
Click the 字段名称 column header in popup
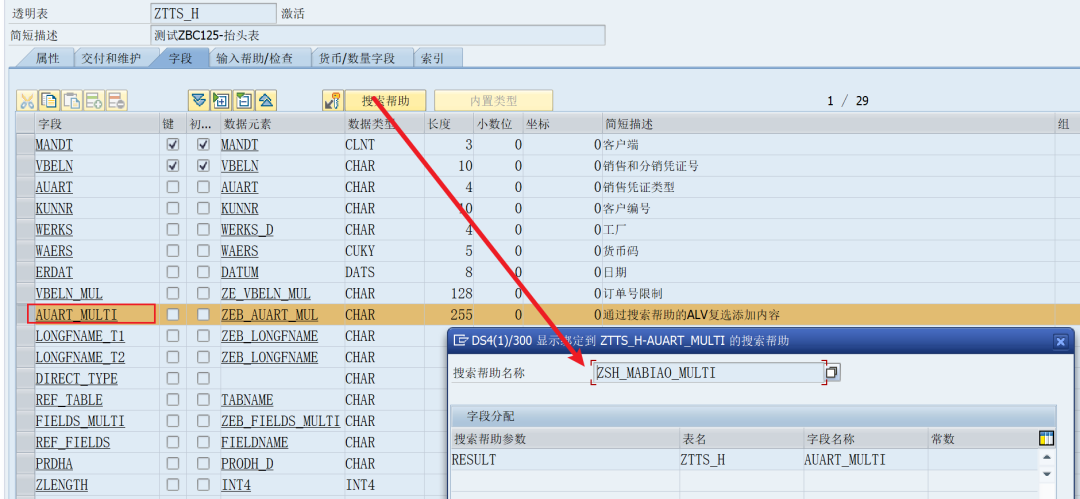point(864,439)
